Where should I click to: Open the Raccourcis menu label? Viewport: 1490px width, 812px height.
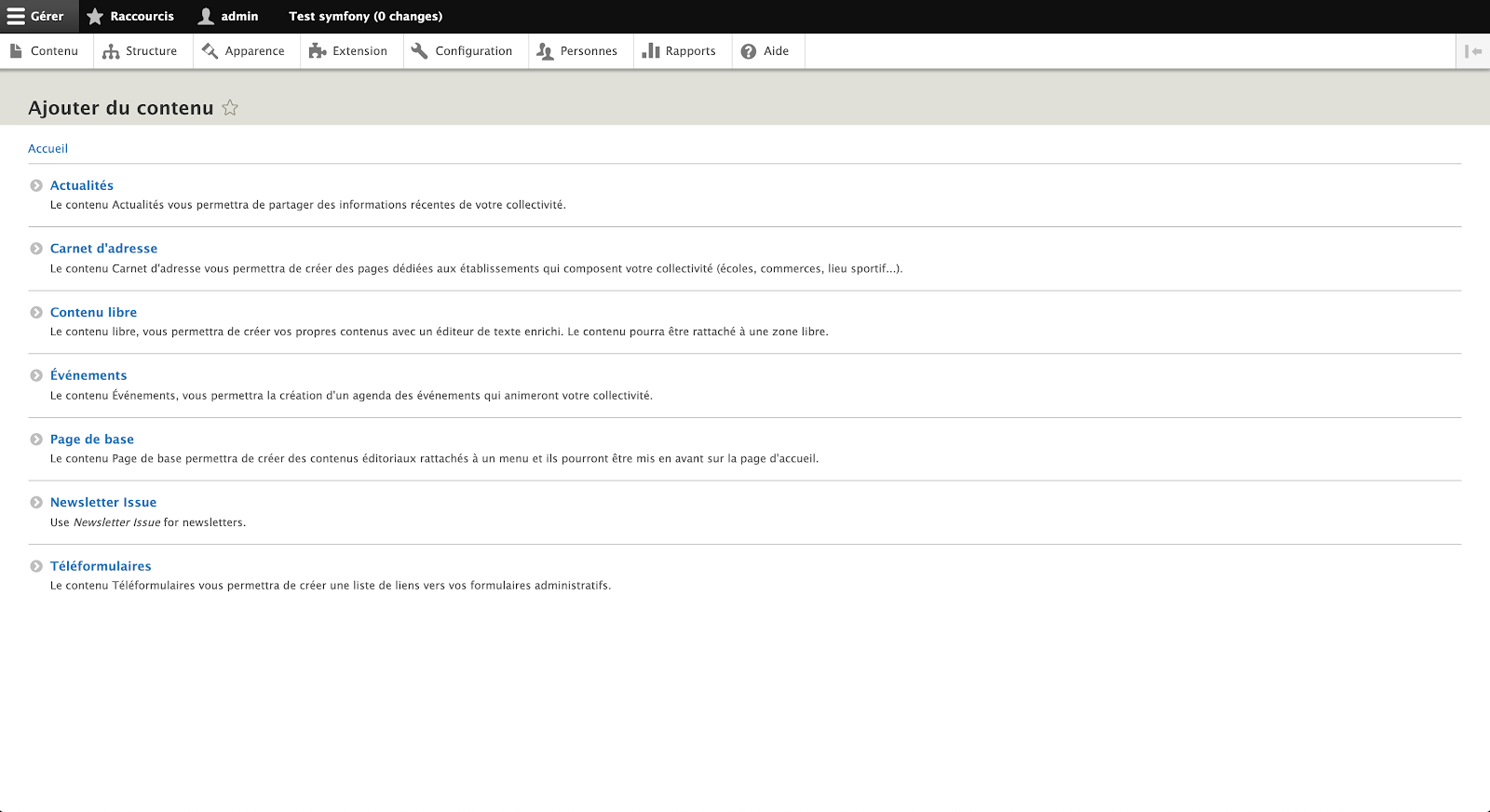pos(142,17)
